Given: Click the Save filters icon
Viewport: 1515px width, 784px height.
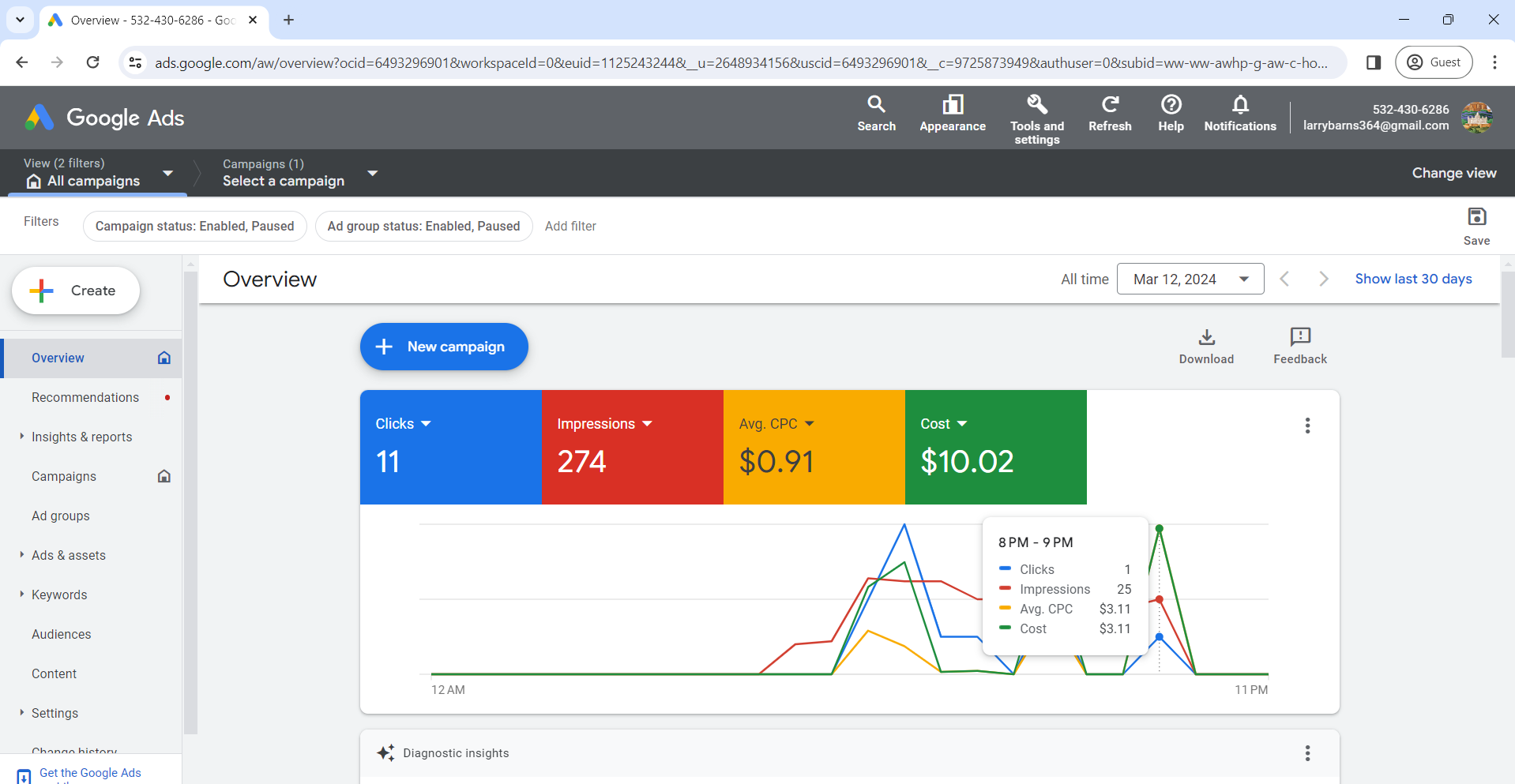Looking at the screenshot, I should pos(1476,217).
